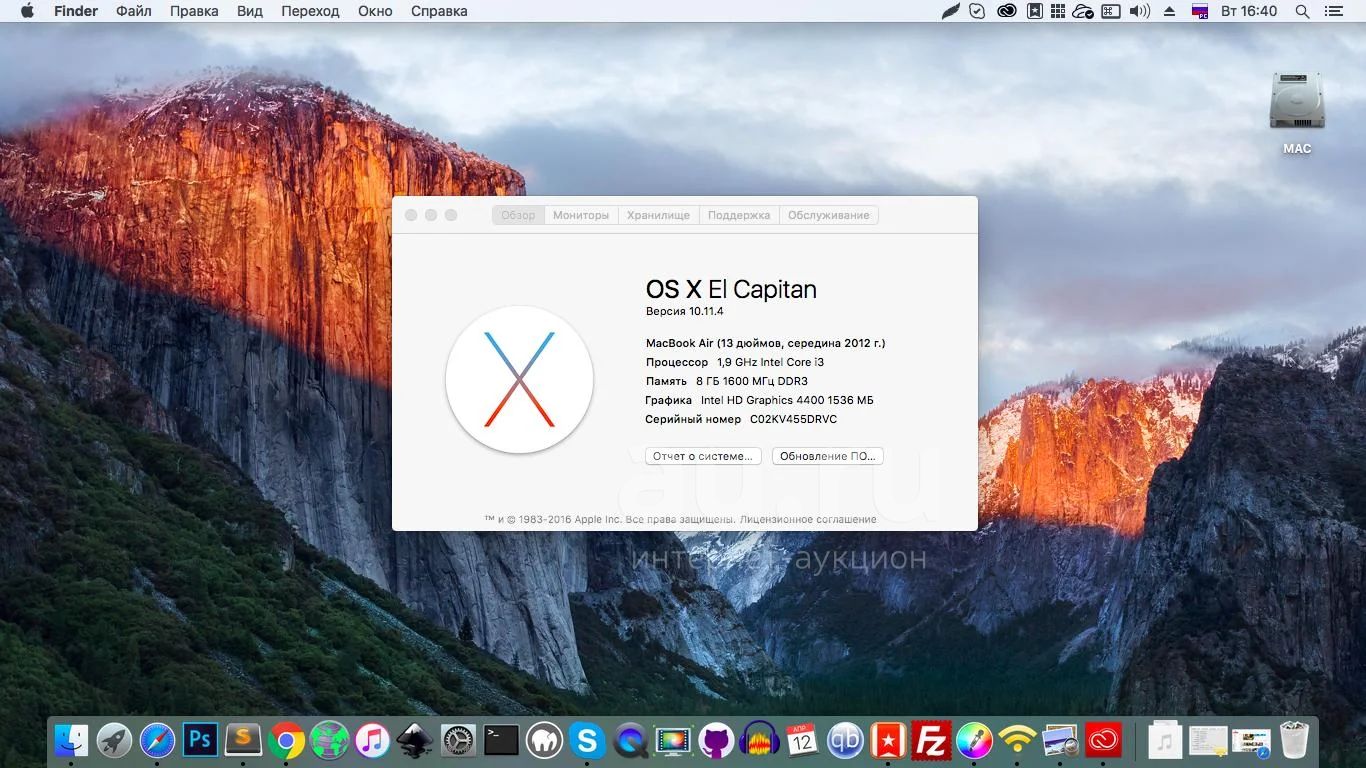Screen dimensions: 1366x768
Task: Open Safari compass icon in dock
Action: coord(157,740)
